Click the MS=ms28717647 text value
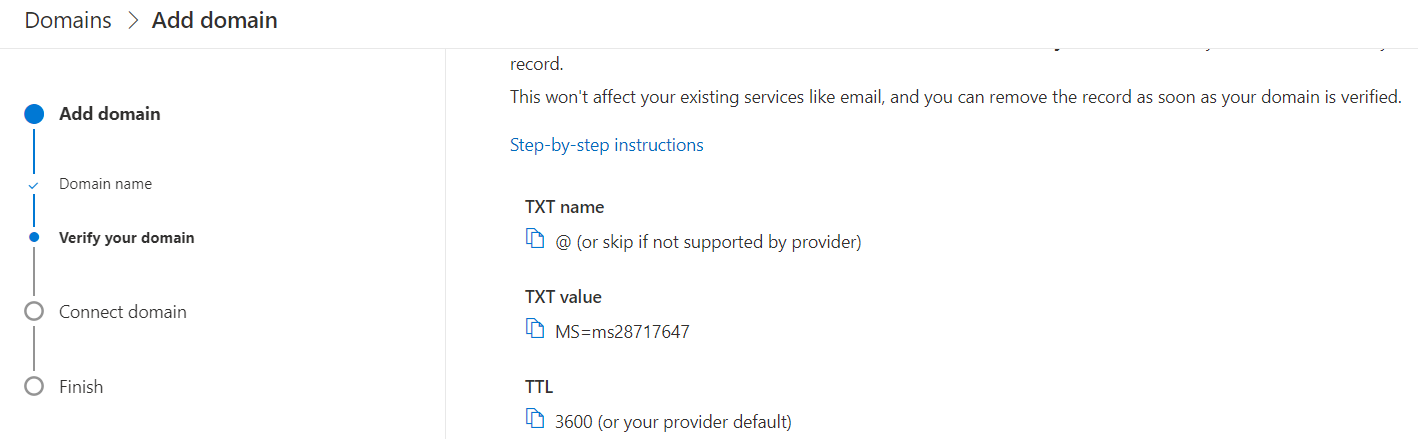The height and width of the screenshot is (439, 1418). [x=622, y=331]
